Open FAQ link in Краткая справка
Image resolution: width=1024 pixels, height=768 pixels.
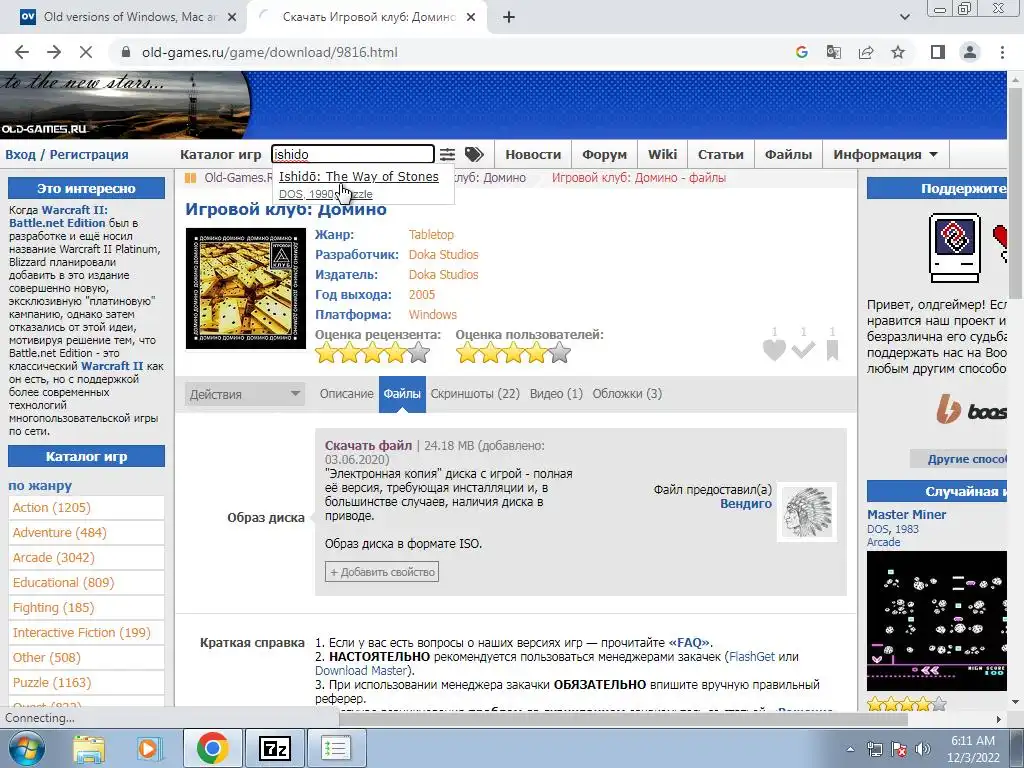pos(689,643)
